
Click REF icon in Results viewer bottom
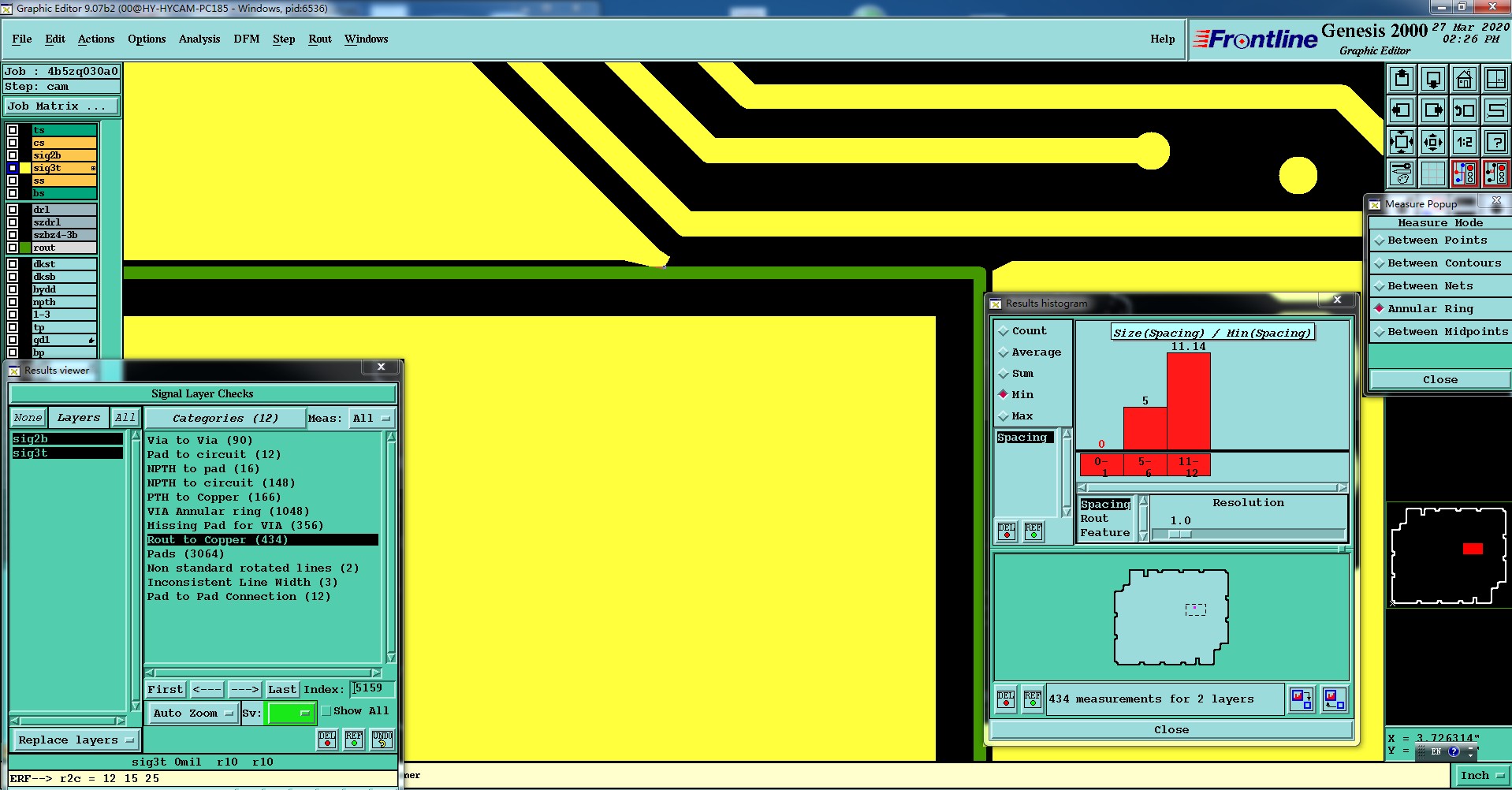354,739
